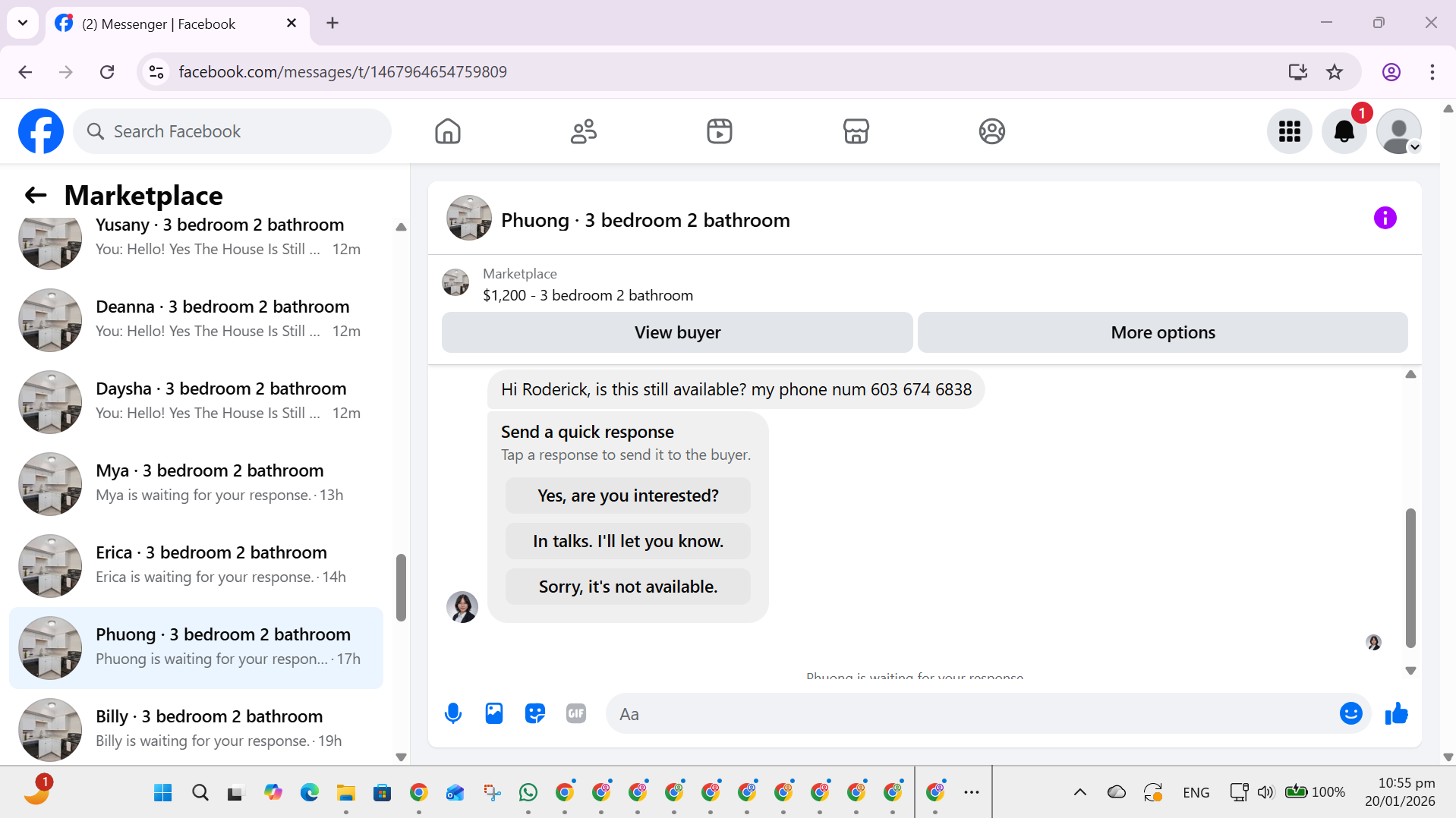Send 'Sorry, it's not available.' response

click(x=628, y=587)
